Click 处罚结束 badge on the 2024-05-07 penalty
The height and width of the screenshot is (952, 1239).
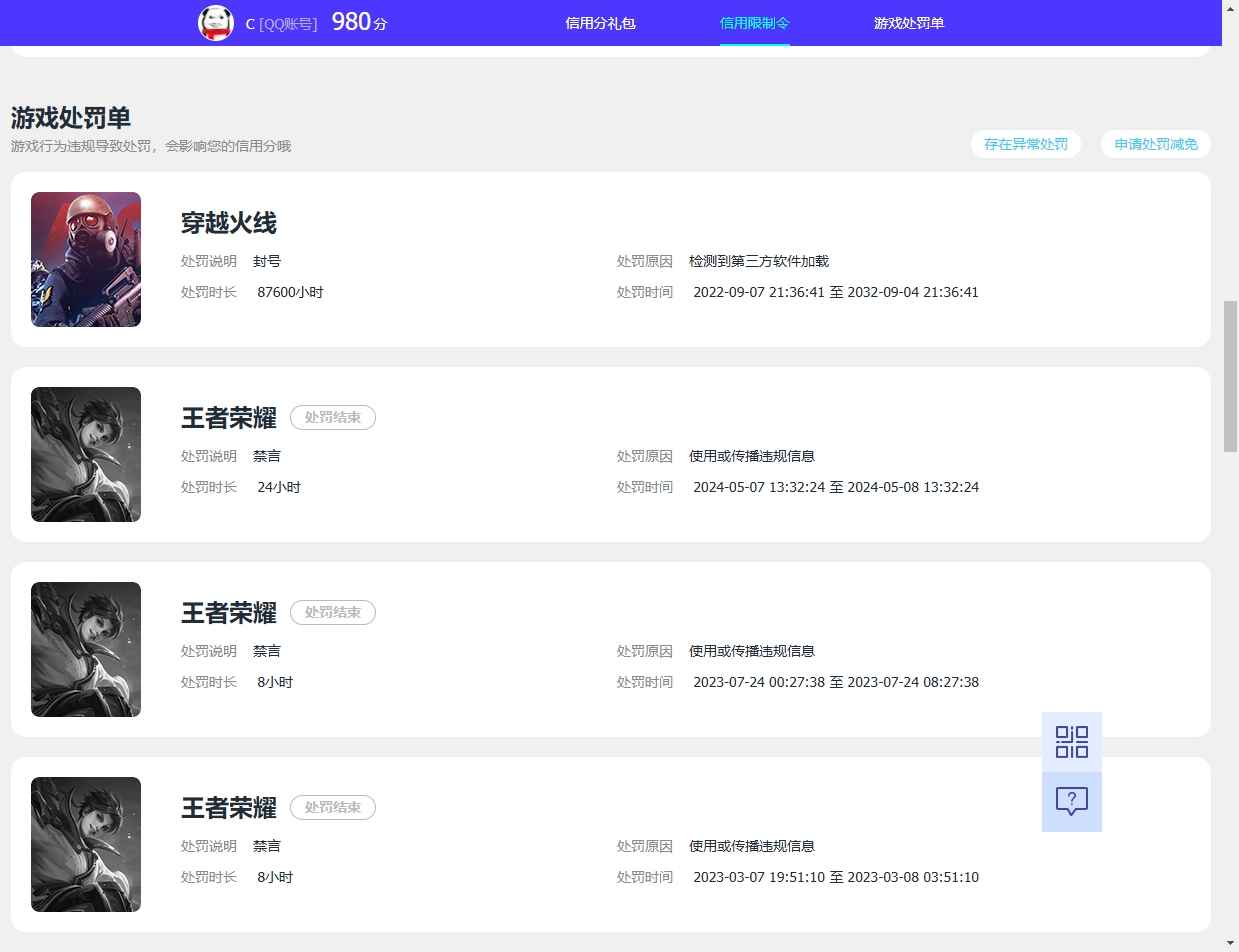(x=333, y=417)
